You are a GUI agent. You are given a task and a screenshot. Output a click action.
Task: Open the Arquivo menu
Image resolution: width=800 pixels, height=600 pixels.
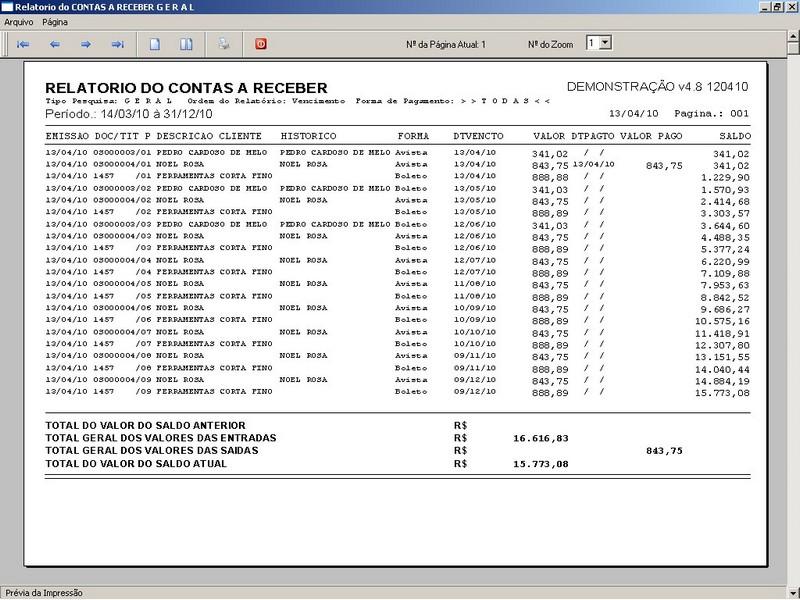pyautogui.click(x=18, y=22)
